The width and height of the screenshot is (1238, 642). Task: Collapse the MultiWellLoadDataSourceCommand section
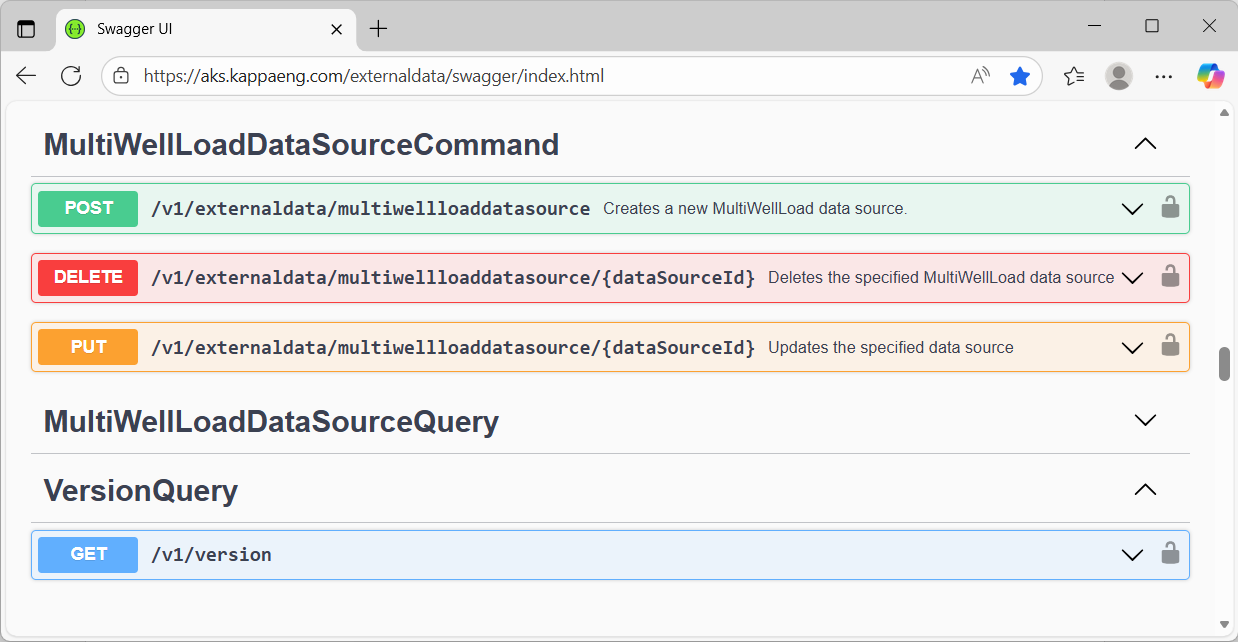(x=1145, y=144)
